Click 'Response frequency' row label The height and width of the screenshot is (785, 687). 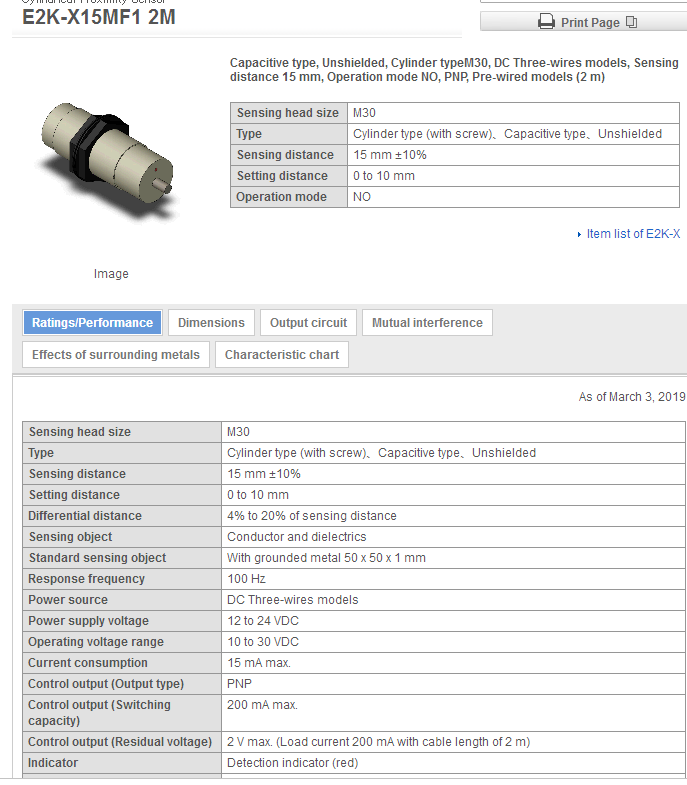(x=86, y=579)
